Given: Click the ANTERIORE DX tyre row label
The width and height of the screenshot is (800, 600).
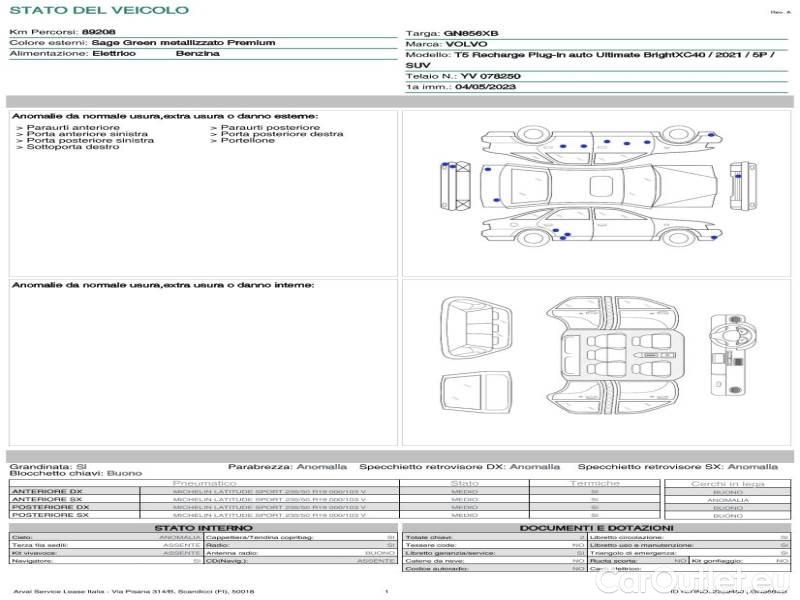Looking at the screenshot, I should point(47,491).
